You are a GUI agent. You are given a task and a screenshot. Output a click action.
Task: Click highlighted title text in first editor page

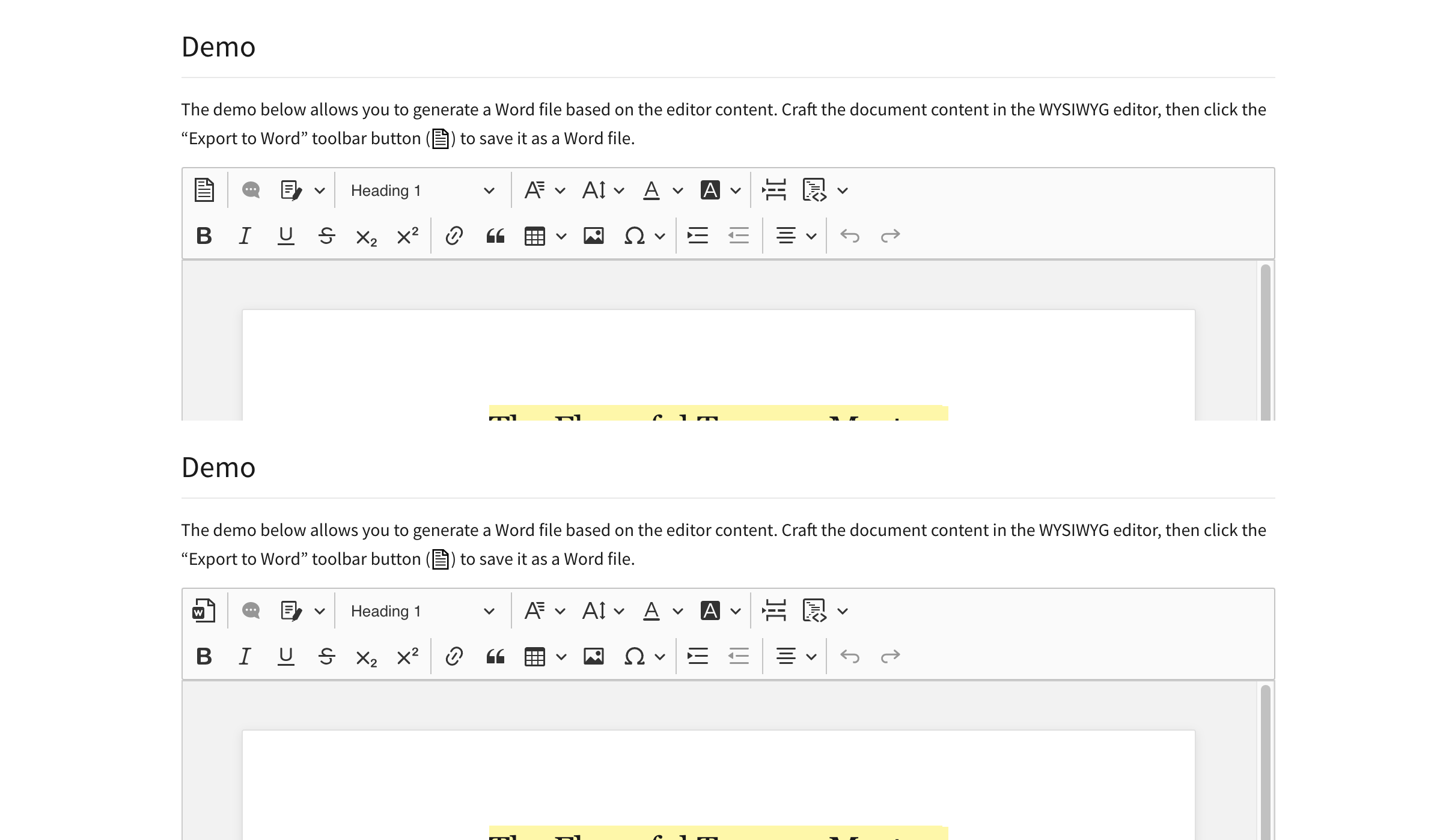click(x=718, y=413)
